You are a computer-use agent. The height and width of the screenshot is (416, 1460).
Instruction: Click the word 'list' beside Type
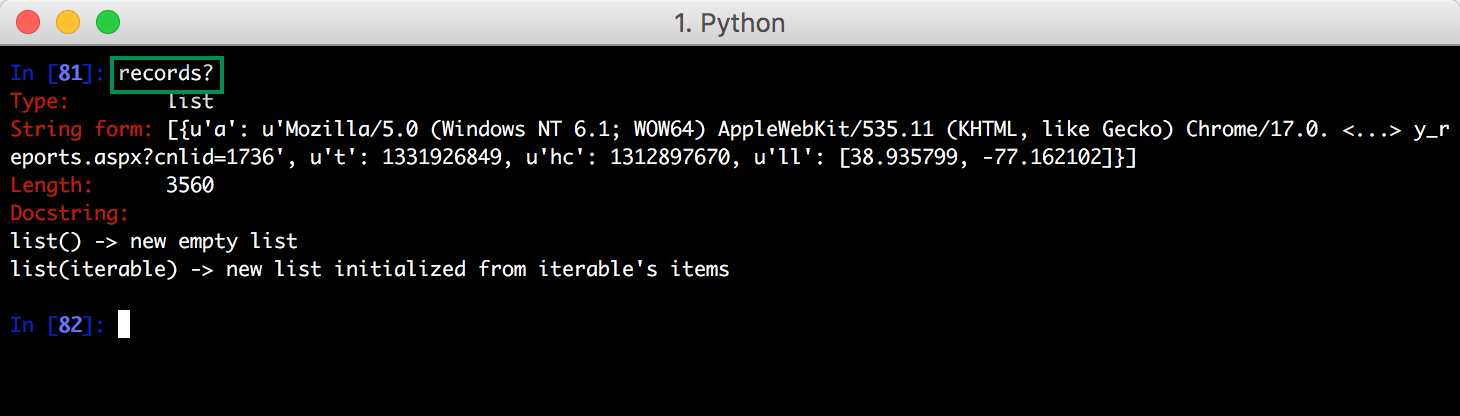[x=190, y=101]
